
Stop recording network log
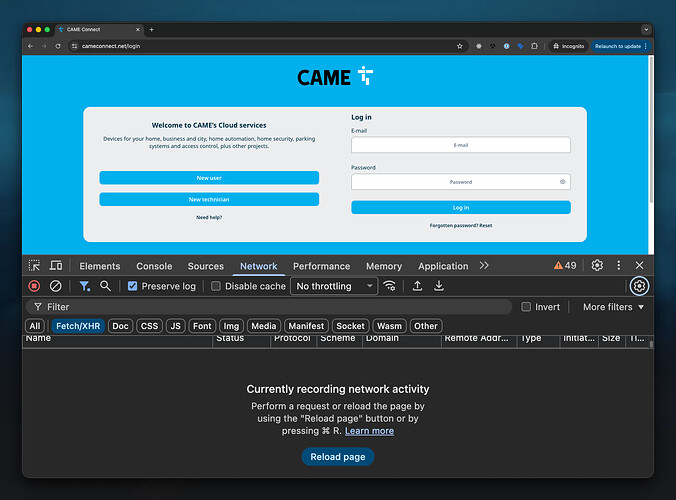coord(34,286)
